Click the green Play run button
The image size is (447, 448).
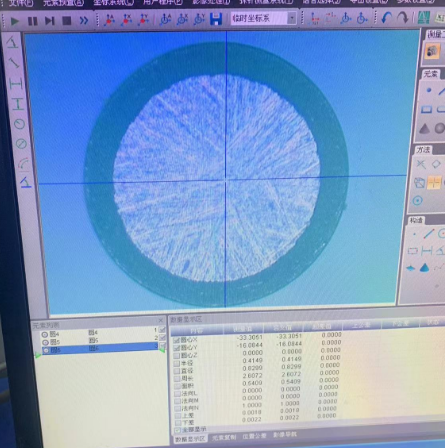(15, 21)
